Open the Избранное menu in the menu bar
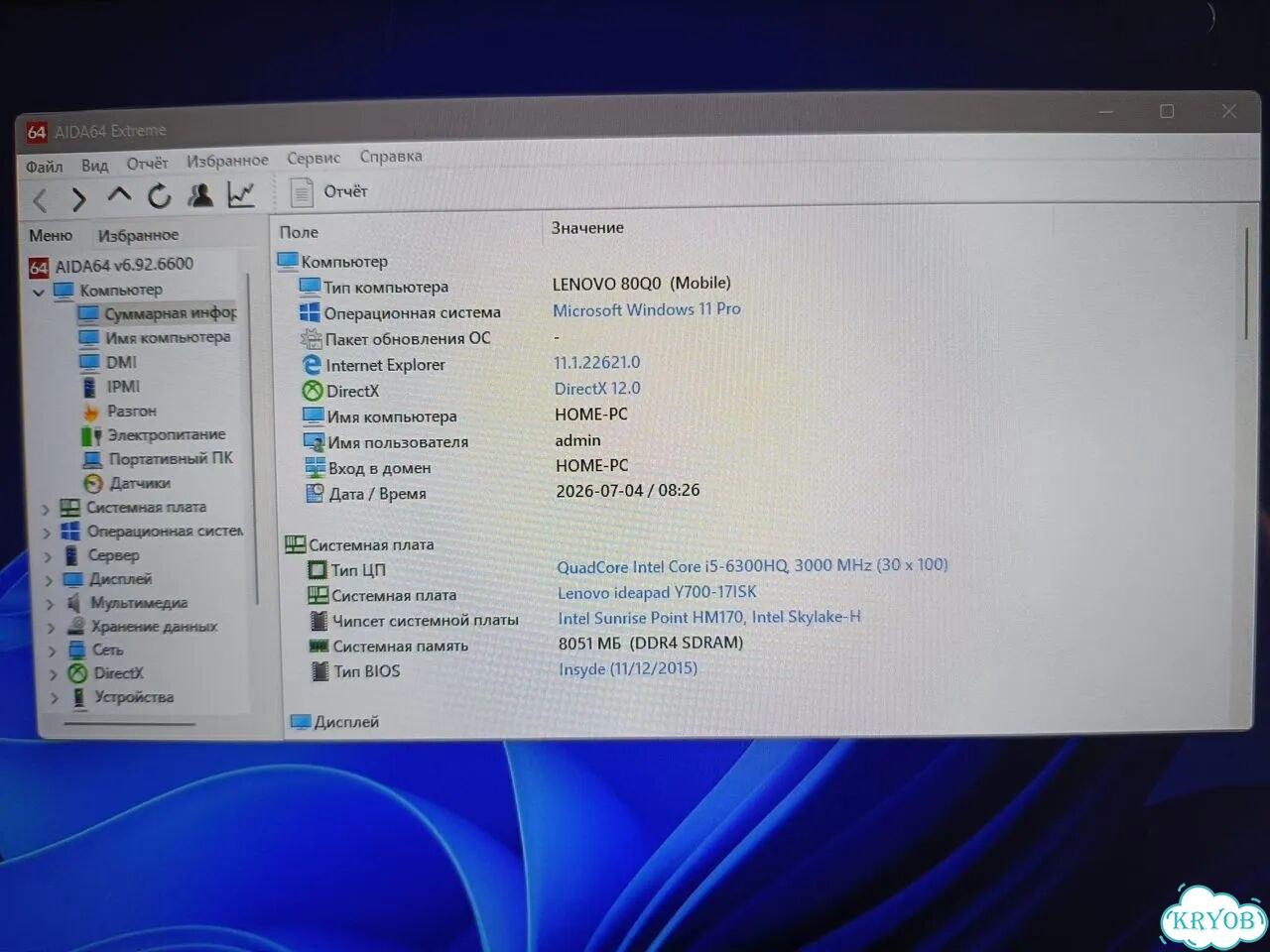The height and width of the screenshot is (952, 1270). click(x=227, y=161)
